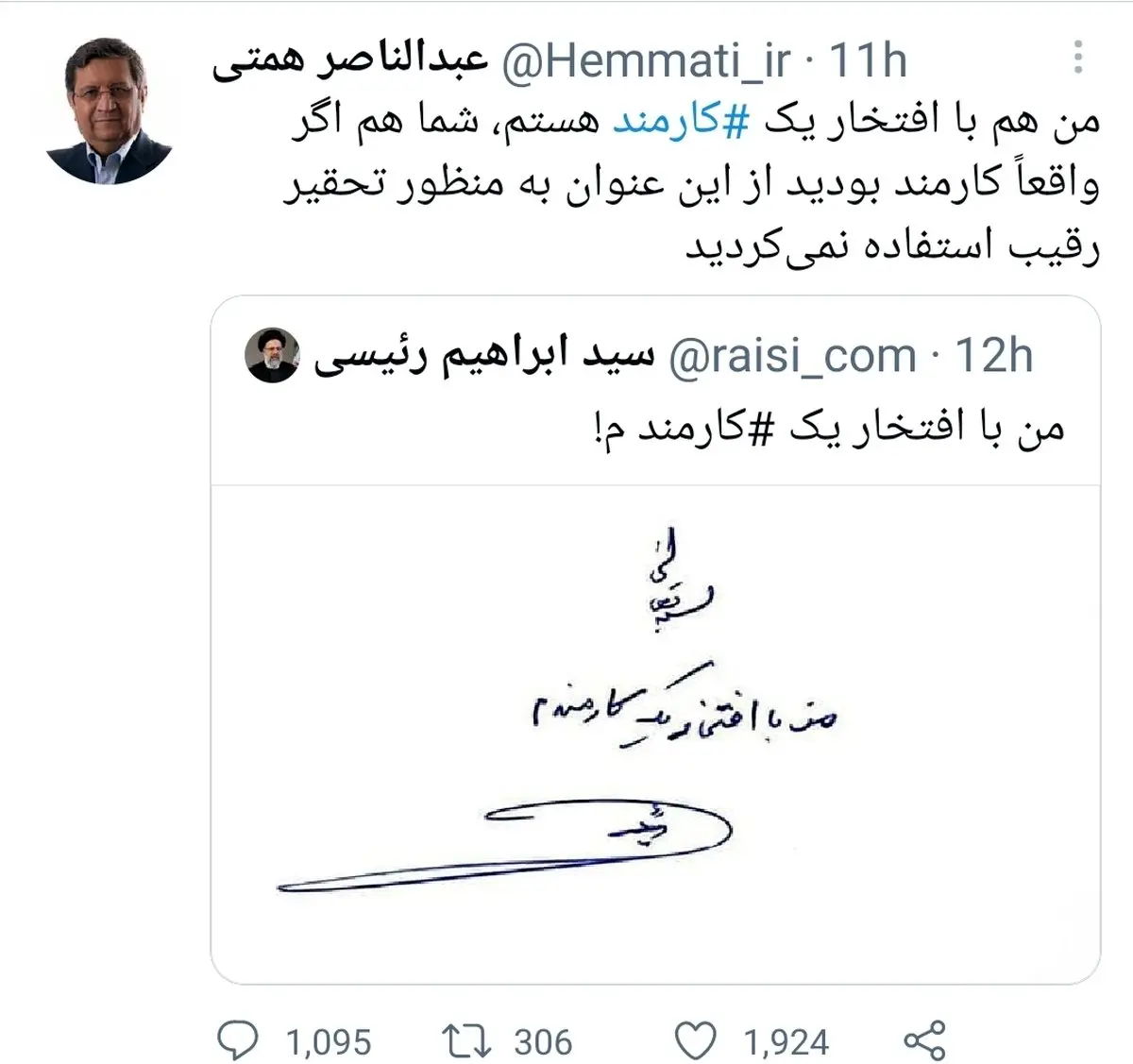Click display name سید ابراهیم رئیسی
The image size is (1133, 1064).
click(x=483, y=356)
